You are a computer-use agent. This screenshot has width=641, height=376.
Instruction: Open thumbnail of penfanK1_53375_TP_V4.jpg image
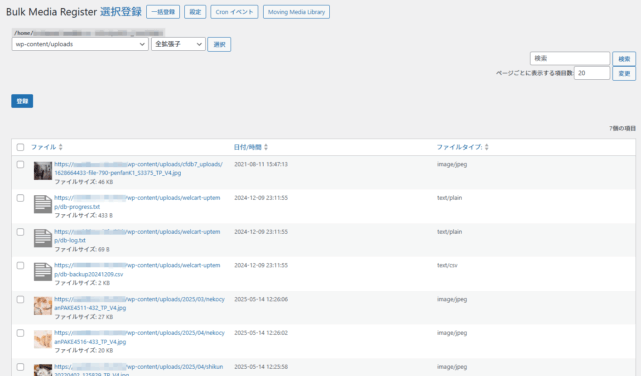(43, 171)
